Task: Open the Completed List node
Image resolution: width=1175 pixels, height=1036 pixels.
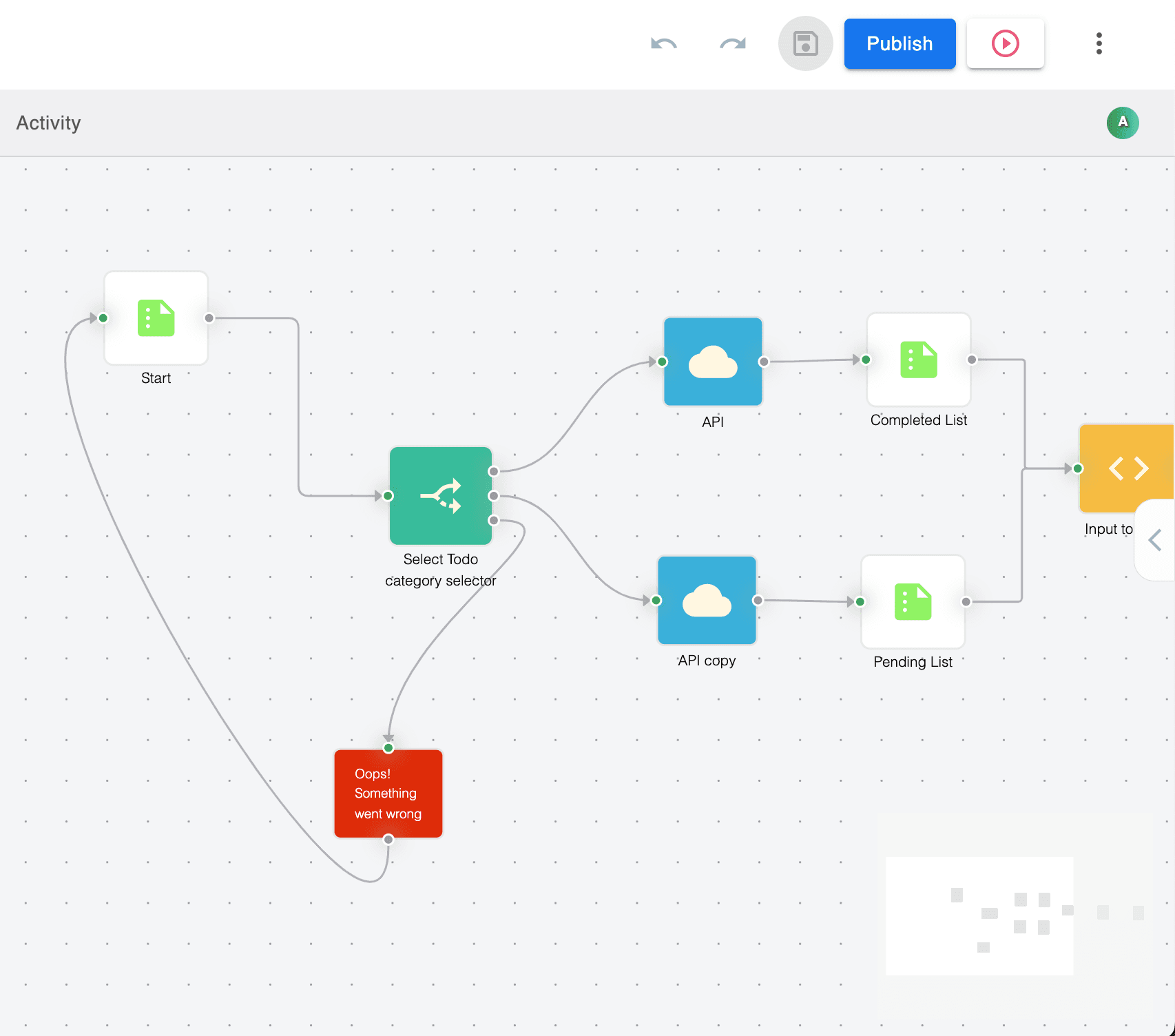Action: 918,359
